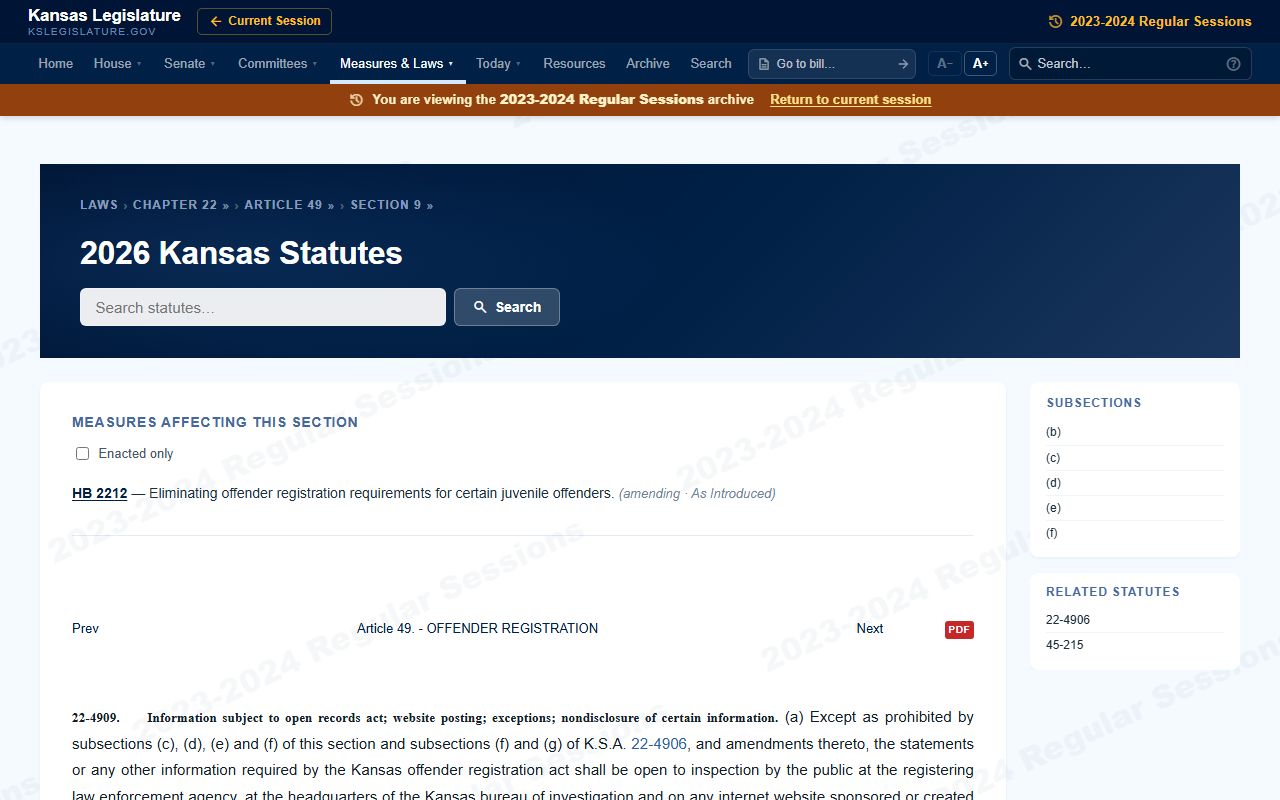Decrease font size with the A- button

click(x=944, y=64)
